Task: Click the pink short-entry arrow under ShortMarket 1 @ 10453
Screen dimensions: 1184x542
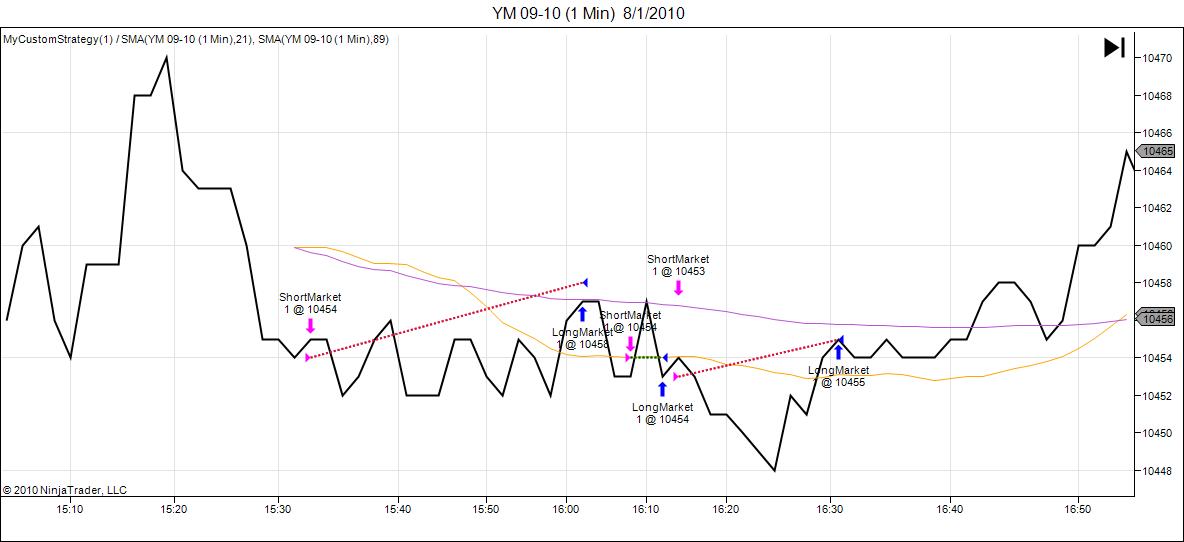Action: (678, 287)
